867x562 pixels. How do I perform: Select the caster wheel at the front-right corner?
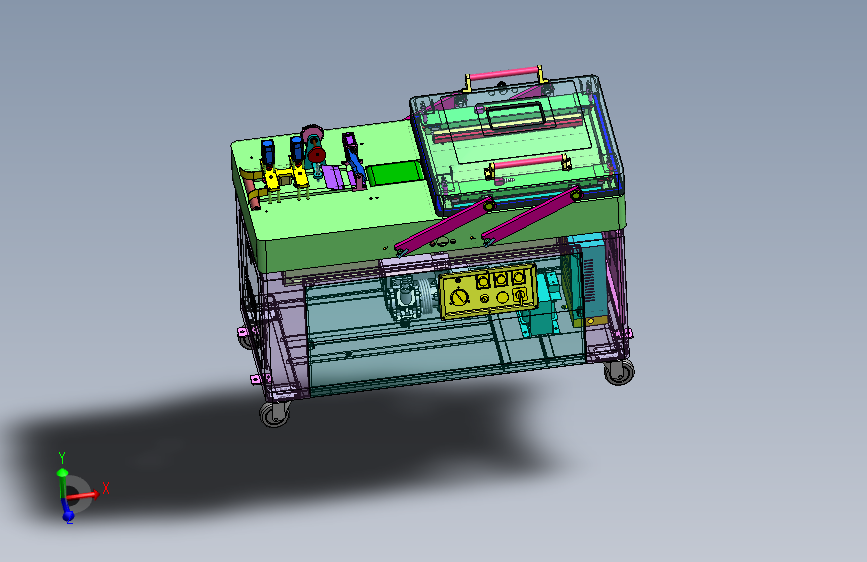tap(619, 371)
